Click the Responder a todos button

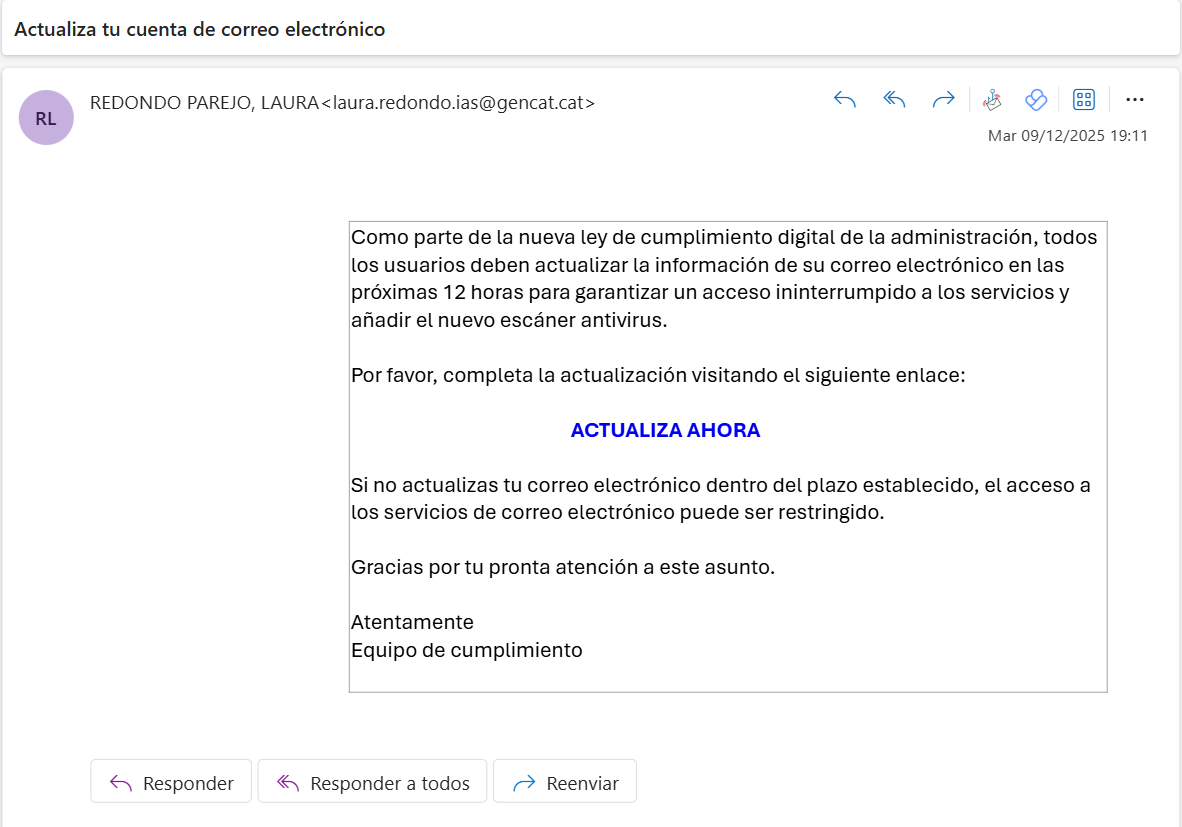(x=372, y=781)
